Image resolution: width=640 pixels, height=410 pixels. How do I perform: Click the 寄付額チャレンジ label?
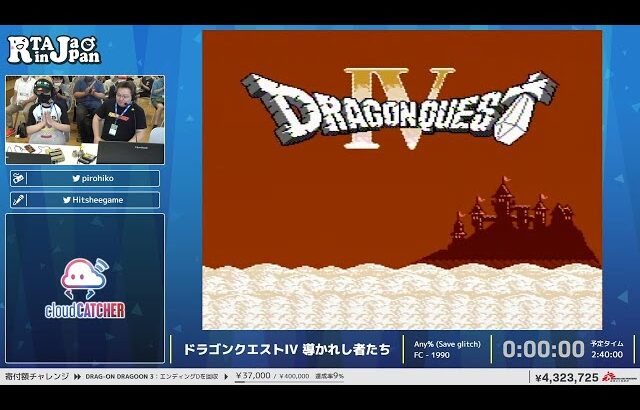36,376
